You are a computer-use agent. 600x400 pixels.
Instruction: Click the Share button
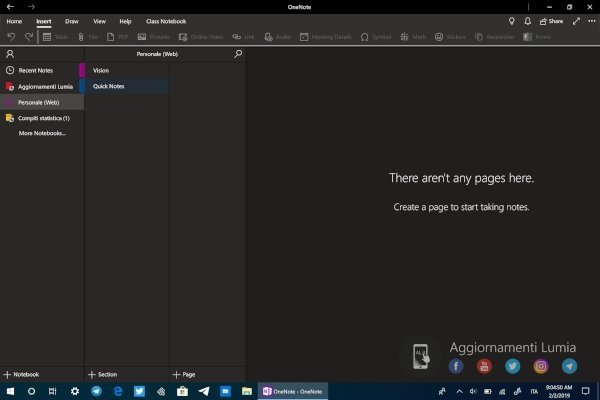pos(551,21)
